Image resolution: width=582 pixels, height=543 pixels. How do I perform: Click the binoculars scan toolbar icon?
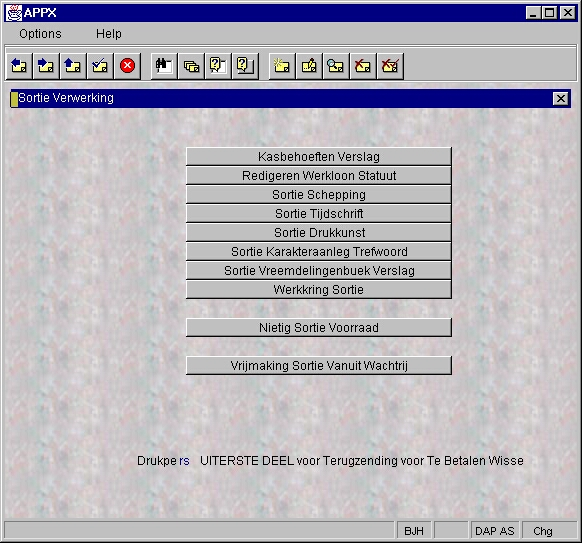click(x=164, y=66)
